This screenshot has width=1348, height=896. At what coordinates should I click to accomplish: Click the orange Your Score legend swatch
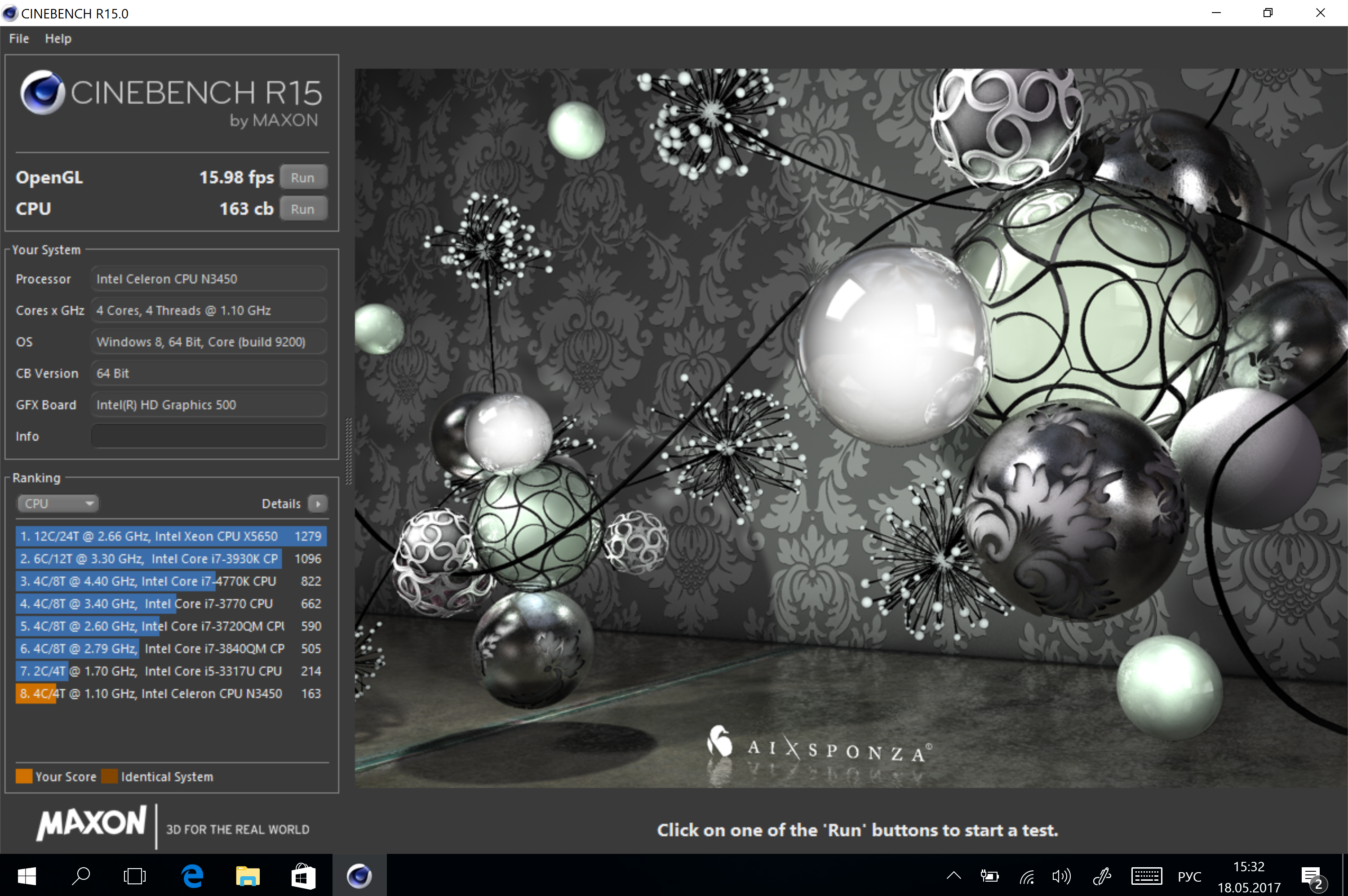[24, 776]
